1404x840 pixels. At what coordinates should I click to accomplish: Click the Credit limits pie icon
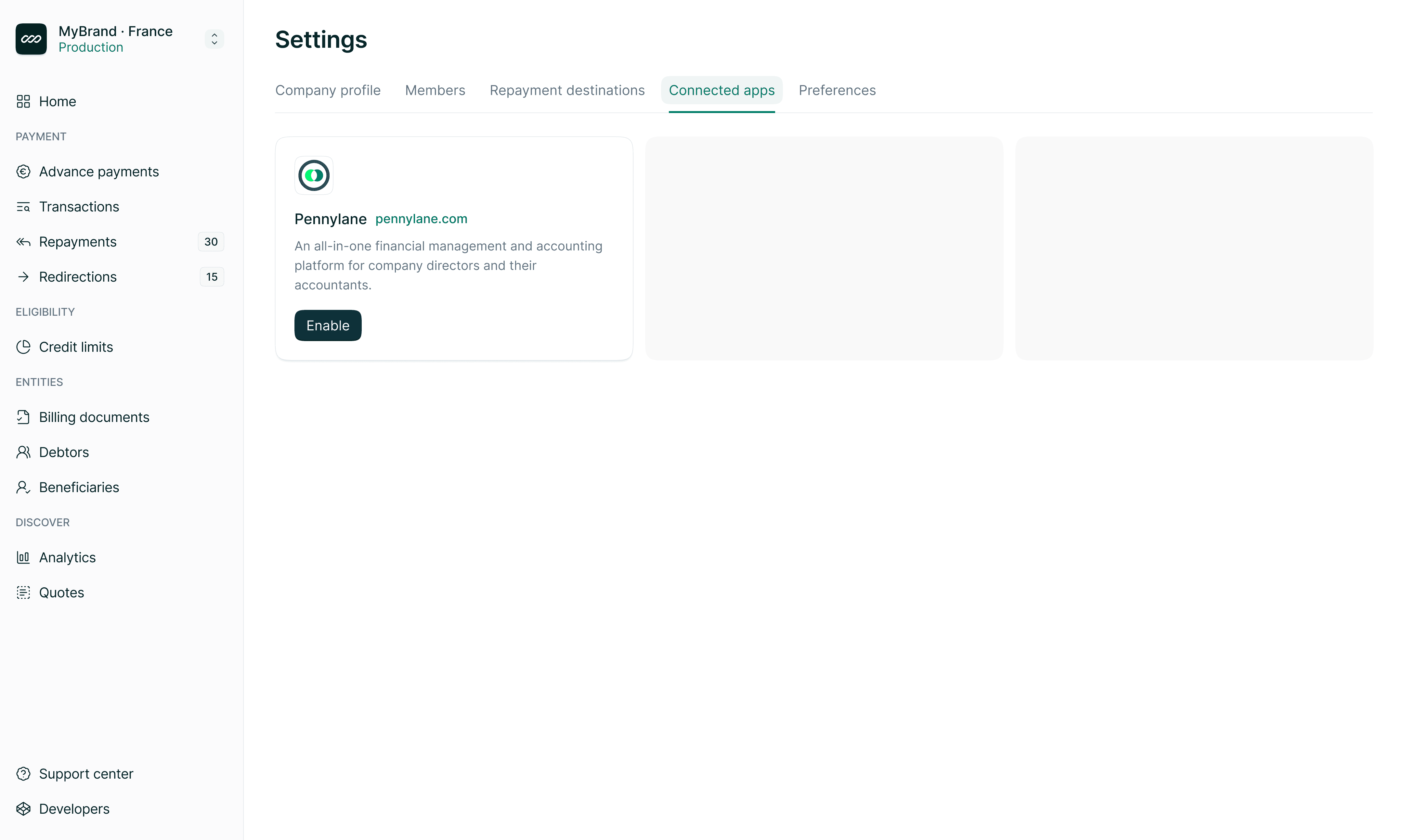coord(23,347)
